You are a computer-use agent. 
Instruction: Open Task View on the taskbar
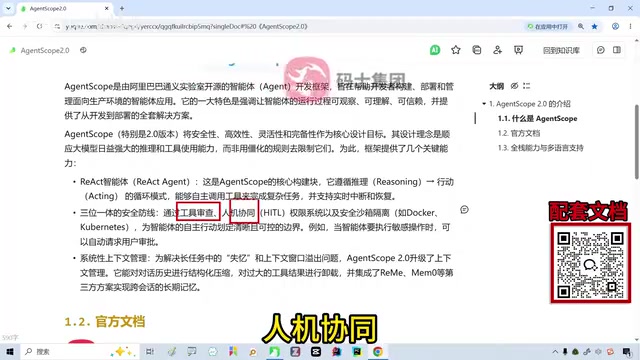[x=150, y=351]
